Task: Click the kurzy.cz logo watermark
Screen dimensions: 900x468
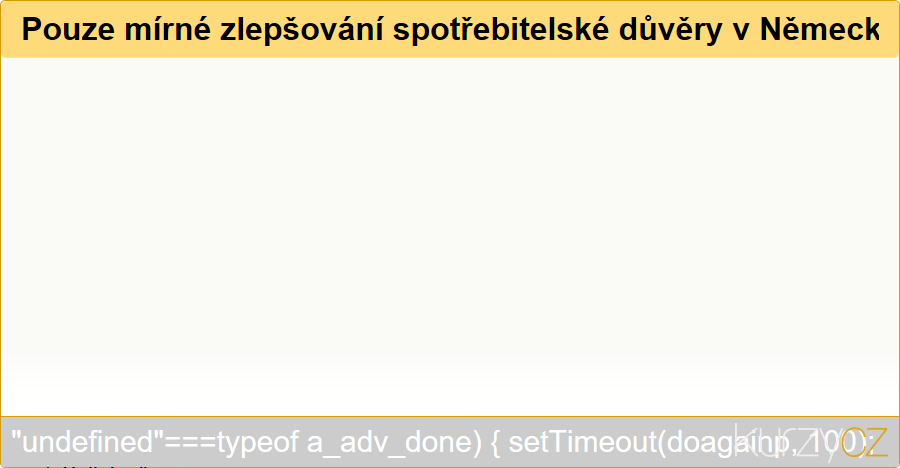Action: (x=810, y=442)
